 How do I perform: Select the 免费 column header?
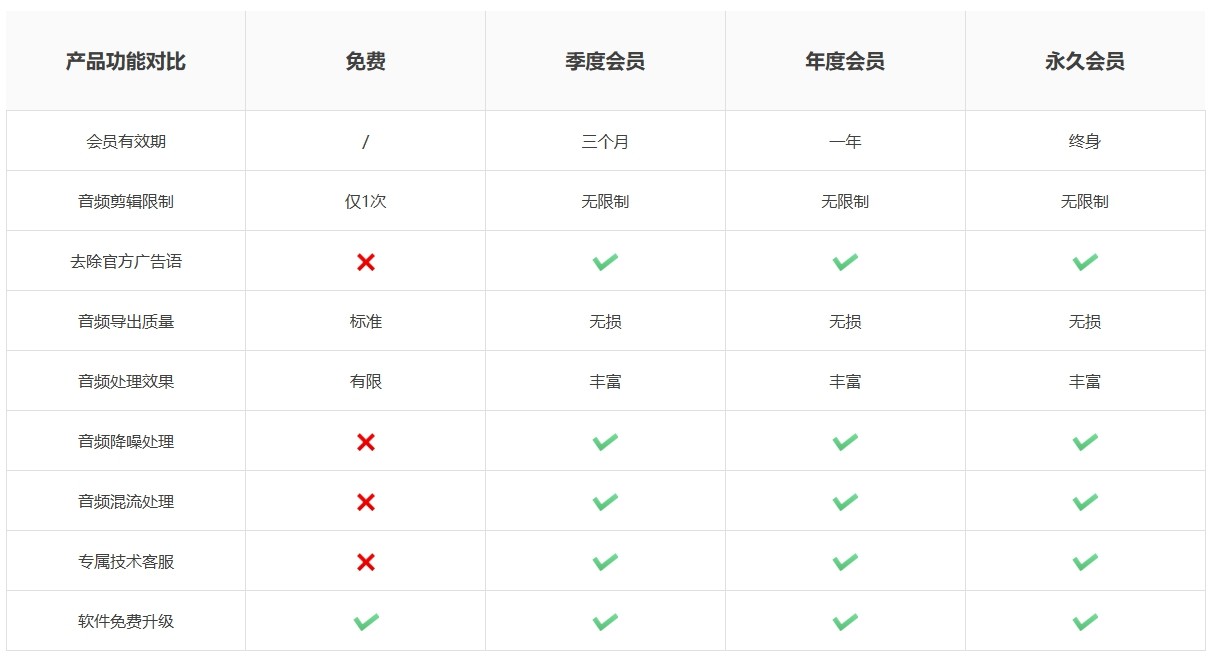[366, 62]
